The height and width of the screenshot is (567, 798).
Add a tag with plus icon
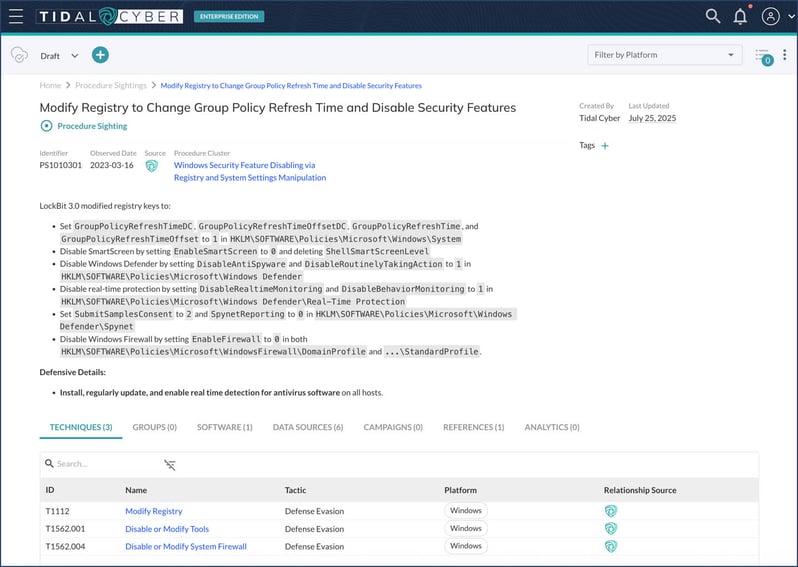click(x=605, y=146)
